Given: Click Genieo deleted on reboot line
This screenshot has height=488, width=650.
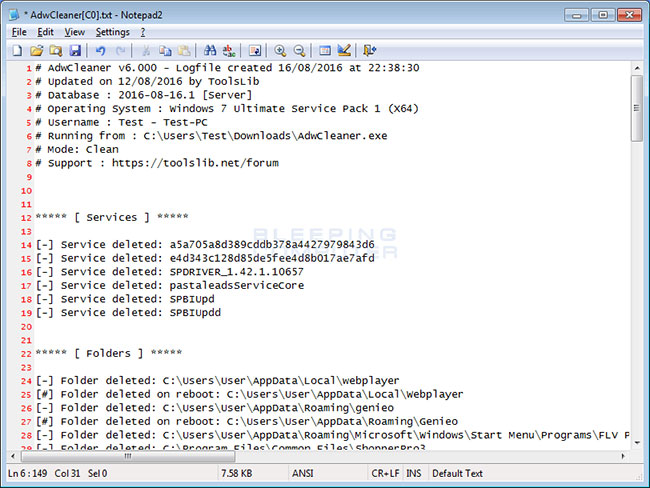Looking at the screenshot, I should click(x=247, y=422).
